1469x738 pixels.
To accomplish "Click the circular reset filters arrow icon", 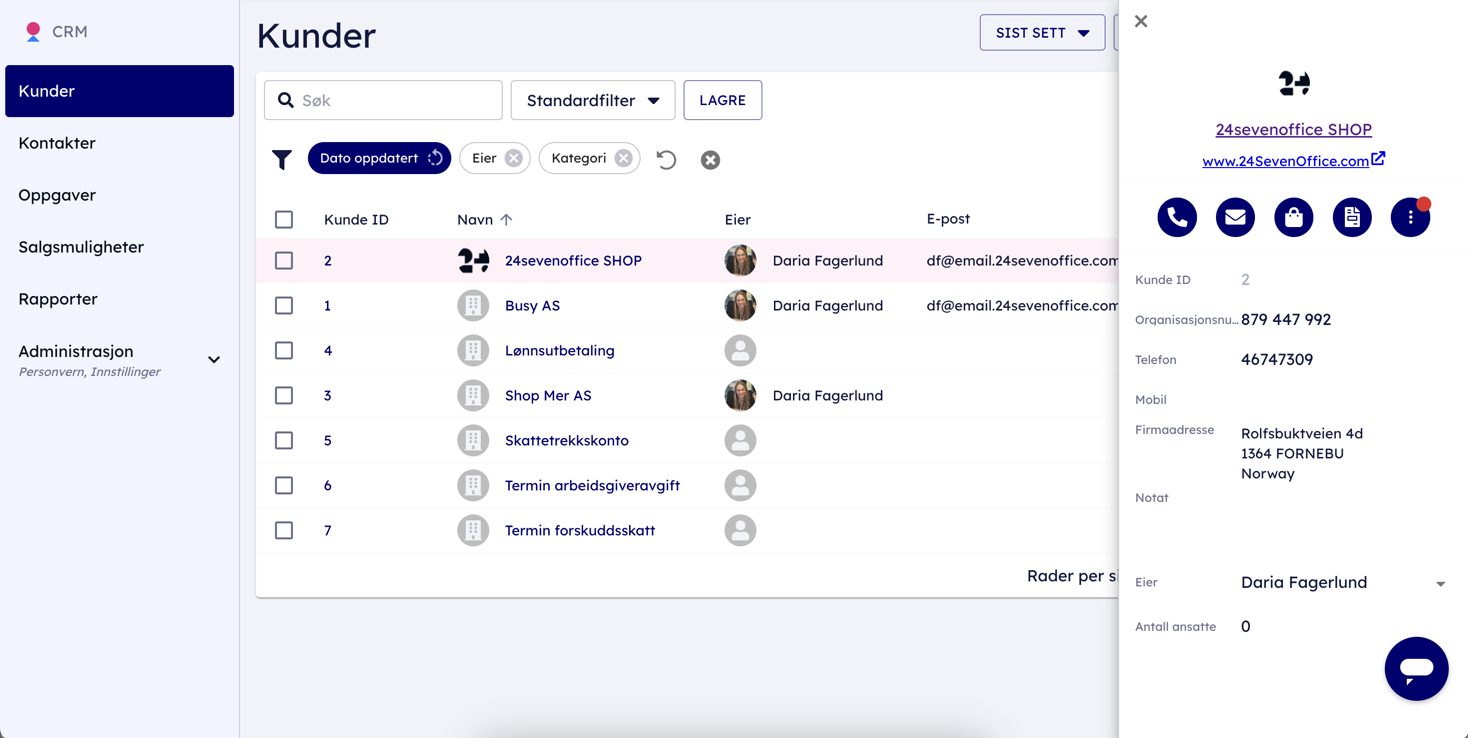I will [x=666, y=159].
